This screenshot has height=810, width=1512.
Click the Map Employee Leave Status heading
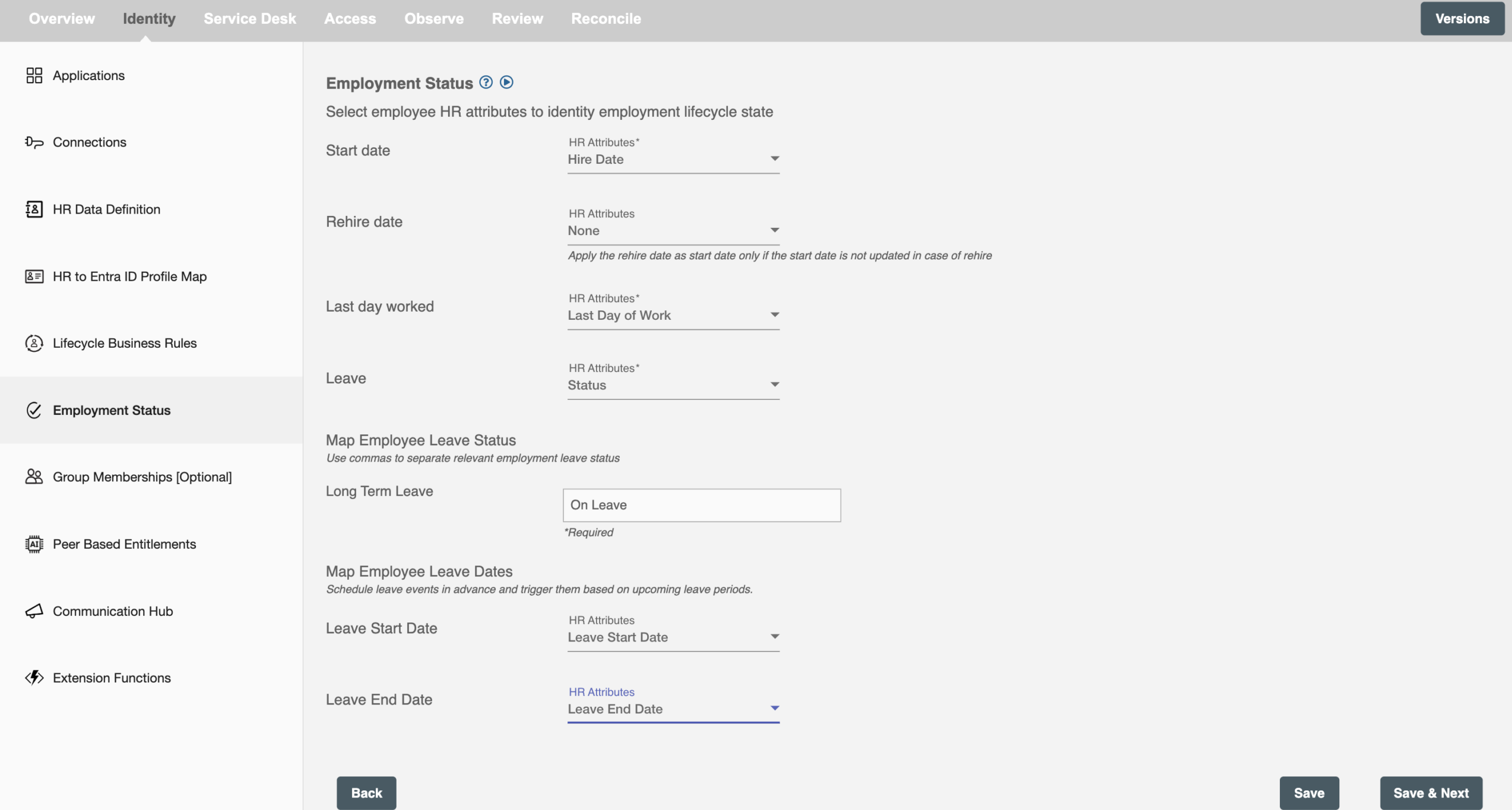click(421, 440)
